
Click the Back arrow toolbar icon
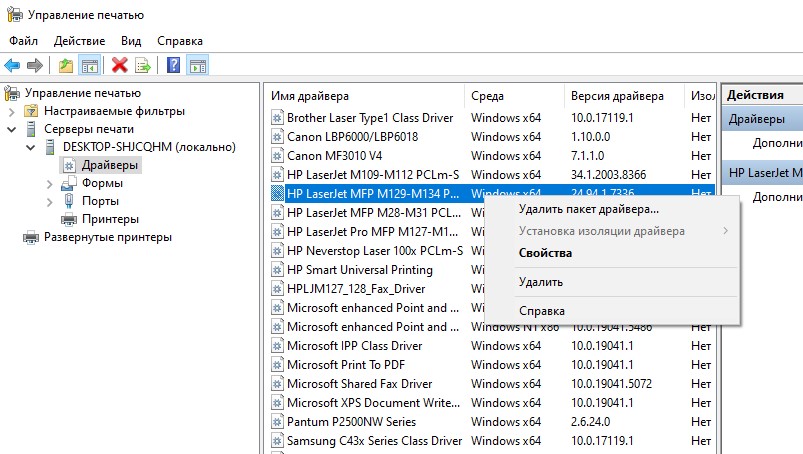click(12, 66)
